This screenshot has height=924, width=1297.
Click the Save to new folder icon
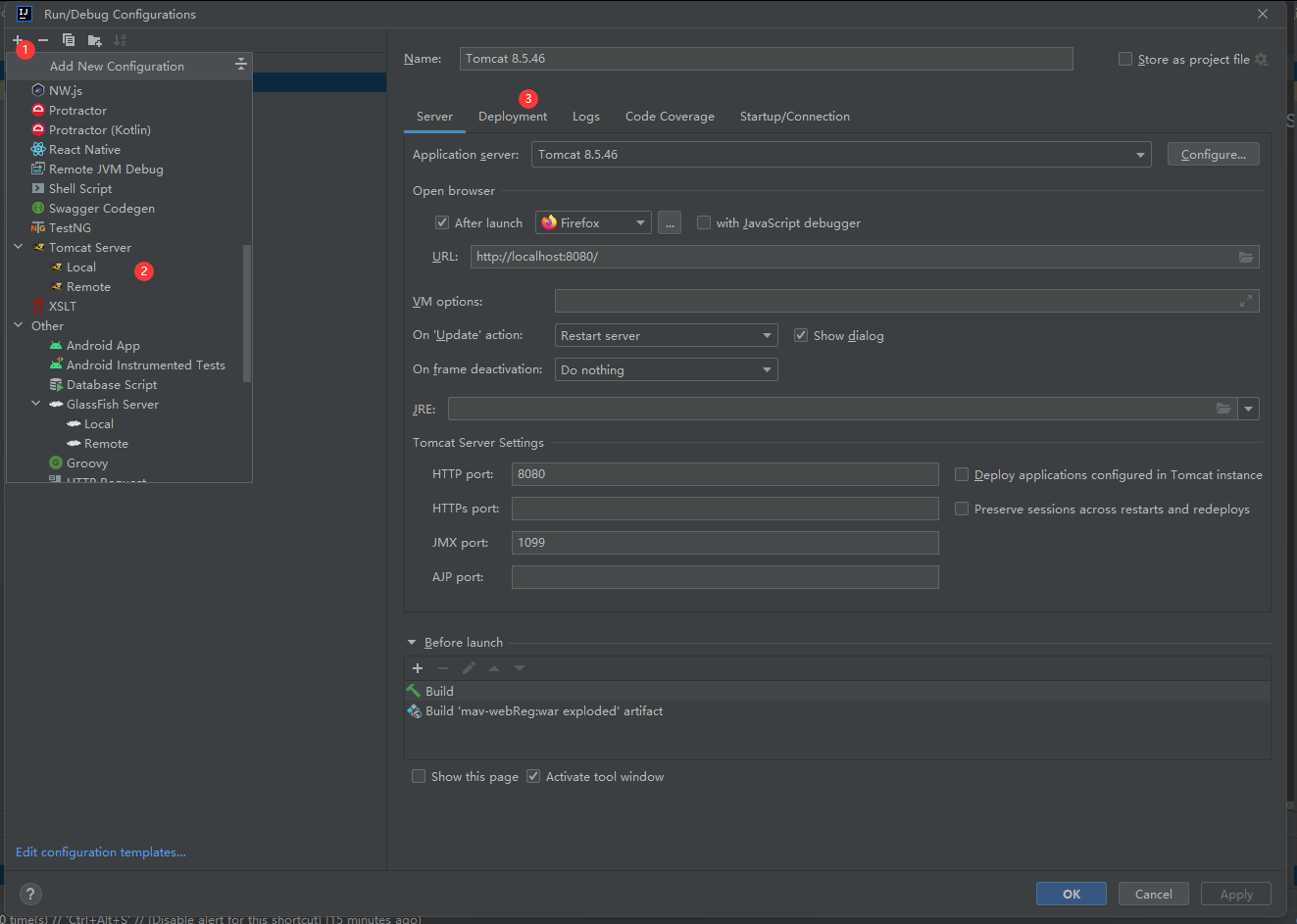pyautogui.click(x=94, y=40)
